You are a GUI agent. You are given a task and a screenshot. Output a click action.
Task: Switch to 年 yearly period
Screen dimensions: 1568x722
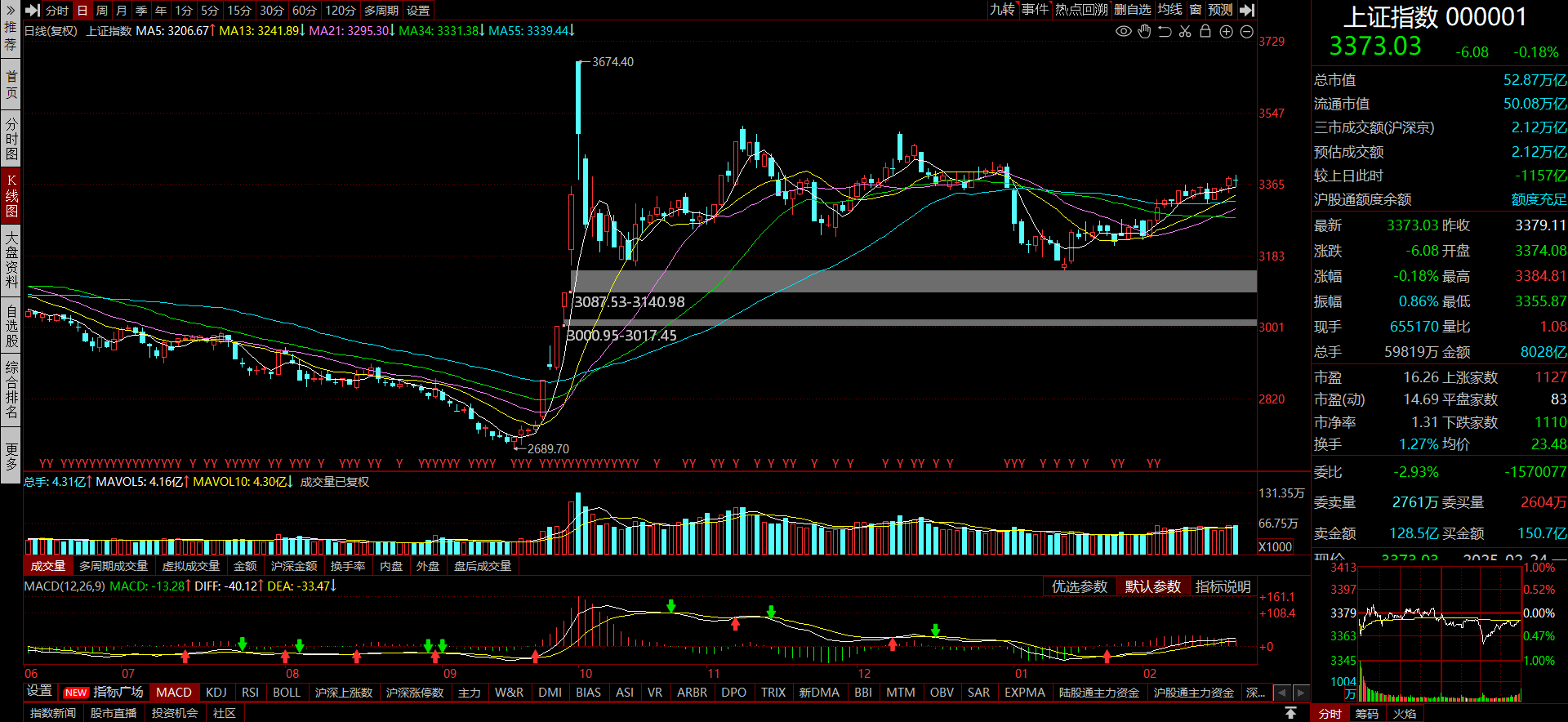pos(161,10)
